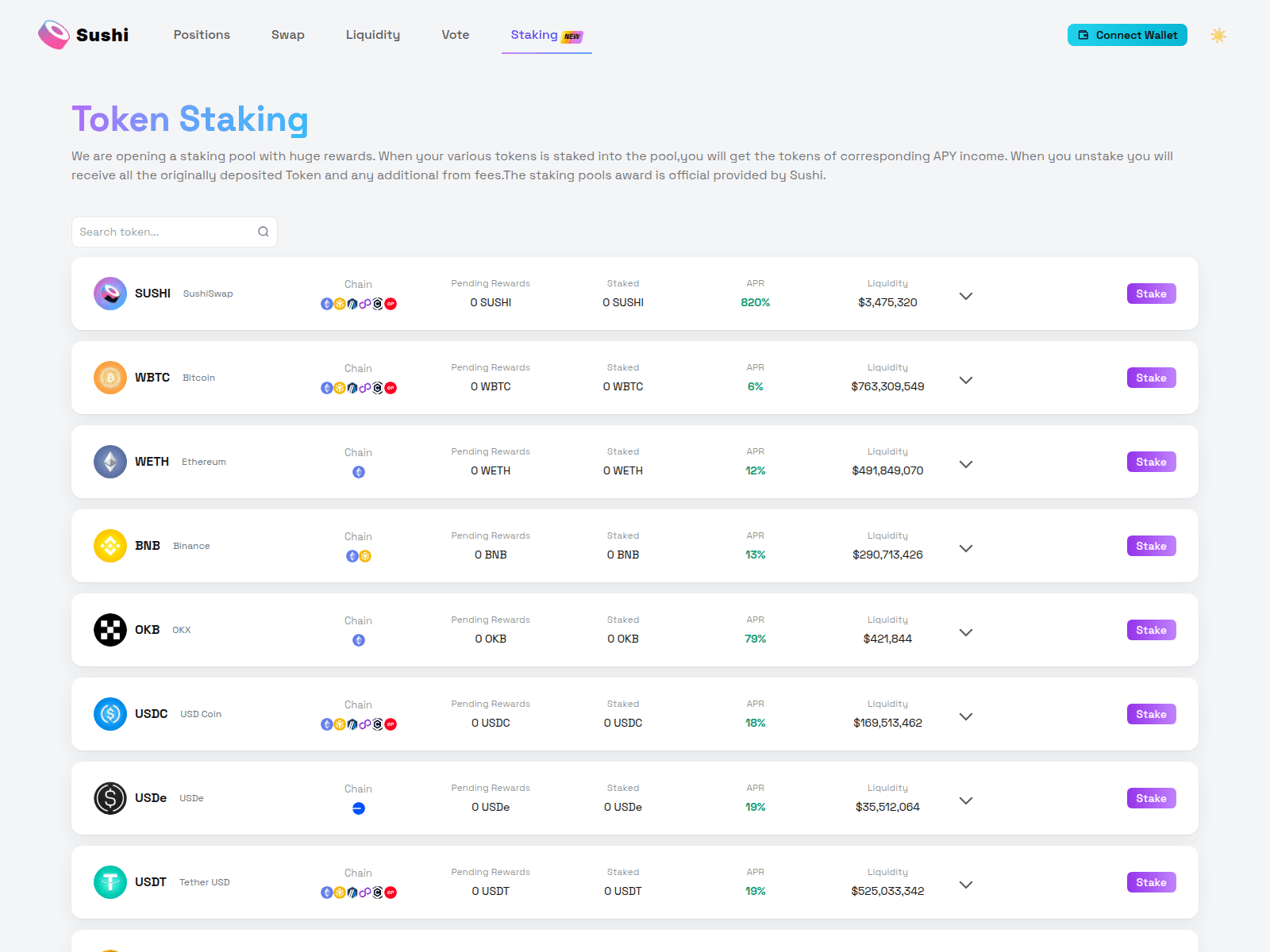The height and width of the screenshot is (952, 1270).
Task: Click the SUSHI token icon
Action: coord(110,294)
